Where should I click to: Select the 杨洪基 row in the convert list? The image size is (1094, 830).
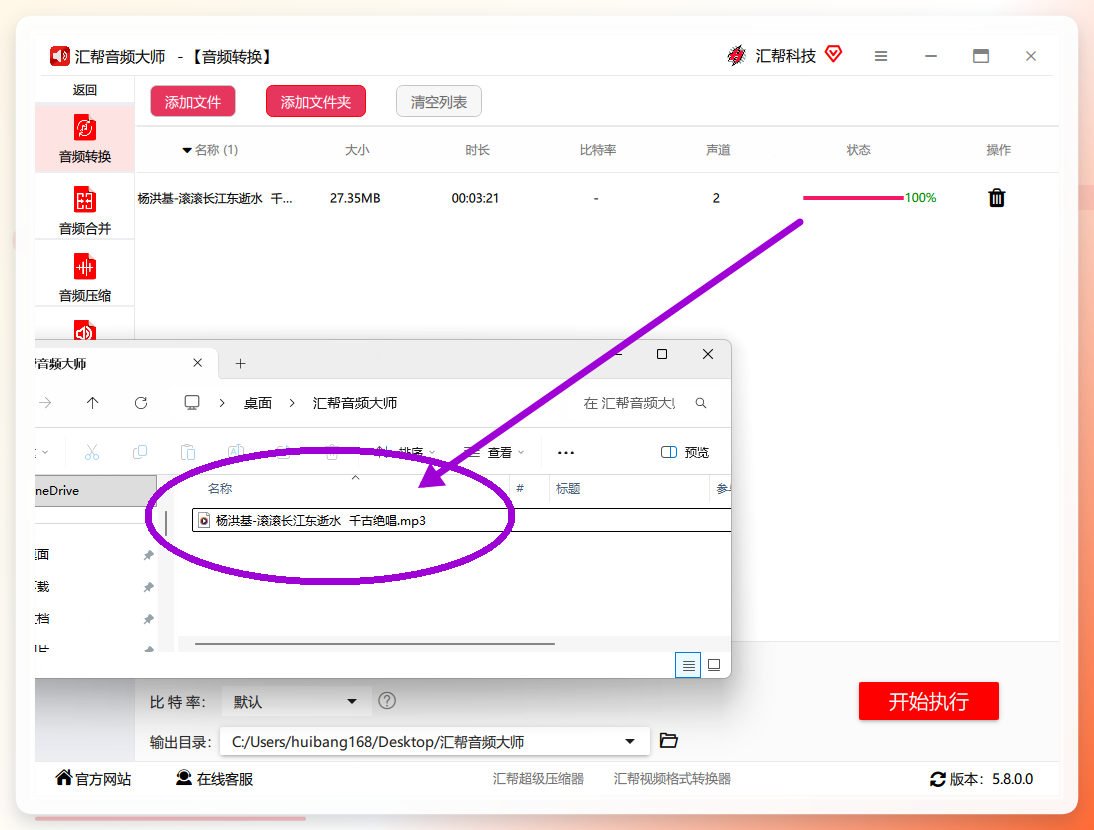597,198
